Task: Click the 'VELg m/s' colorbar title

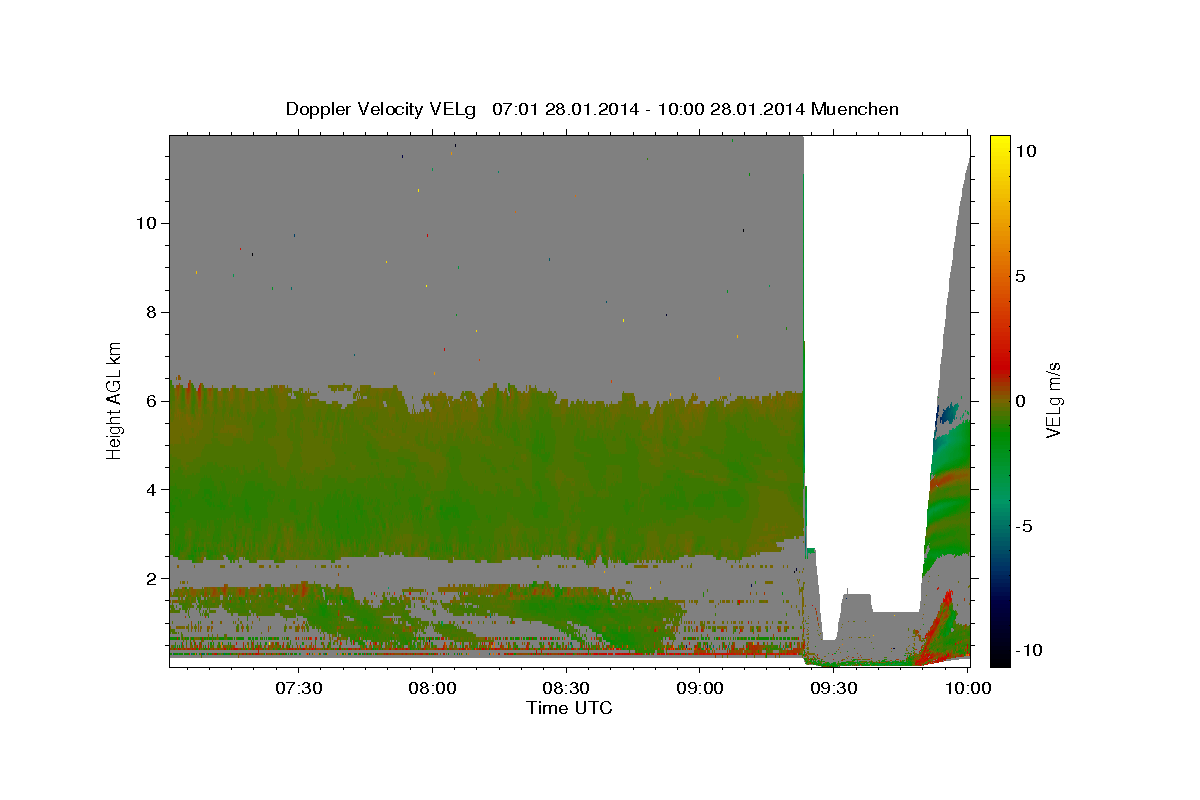Action: (1054, 400)
